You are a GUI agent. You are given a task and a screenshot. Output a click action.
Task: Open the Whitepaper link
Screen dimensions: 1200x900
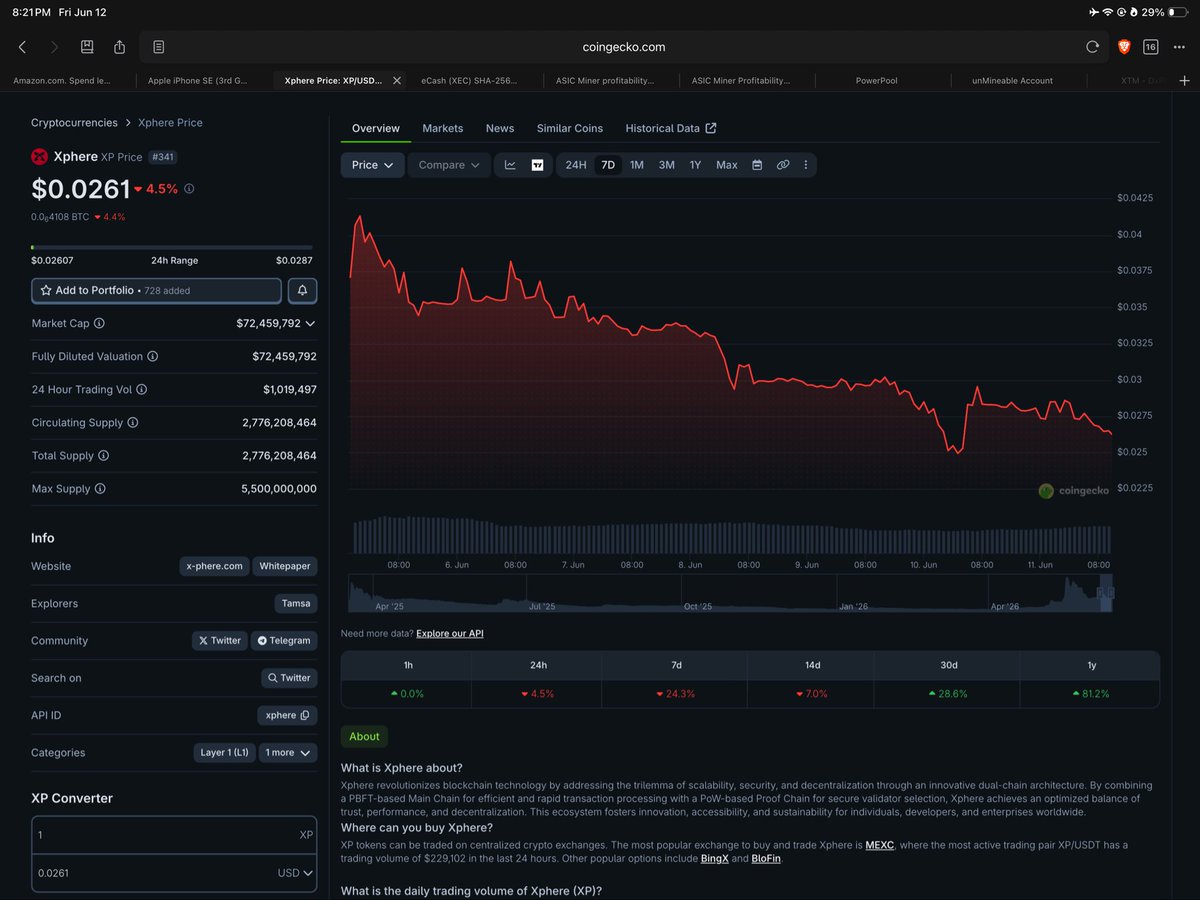[285, 566]
